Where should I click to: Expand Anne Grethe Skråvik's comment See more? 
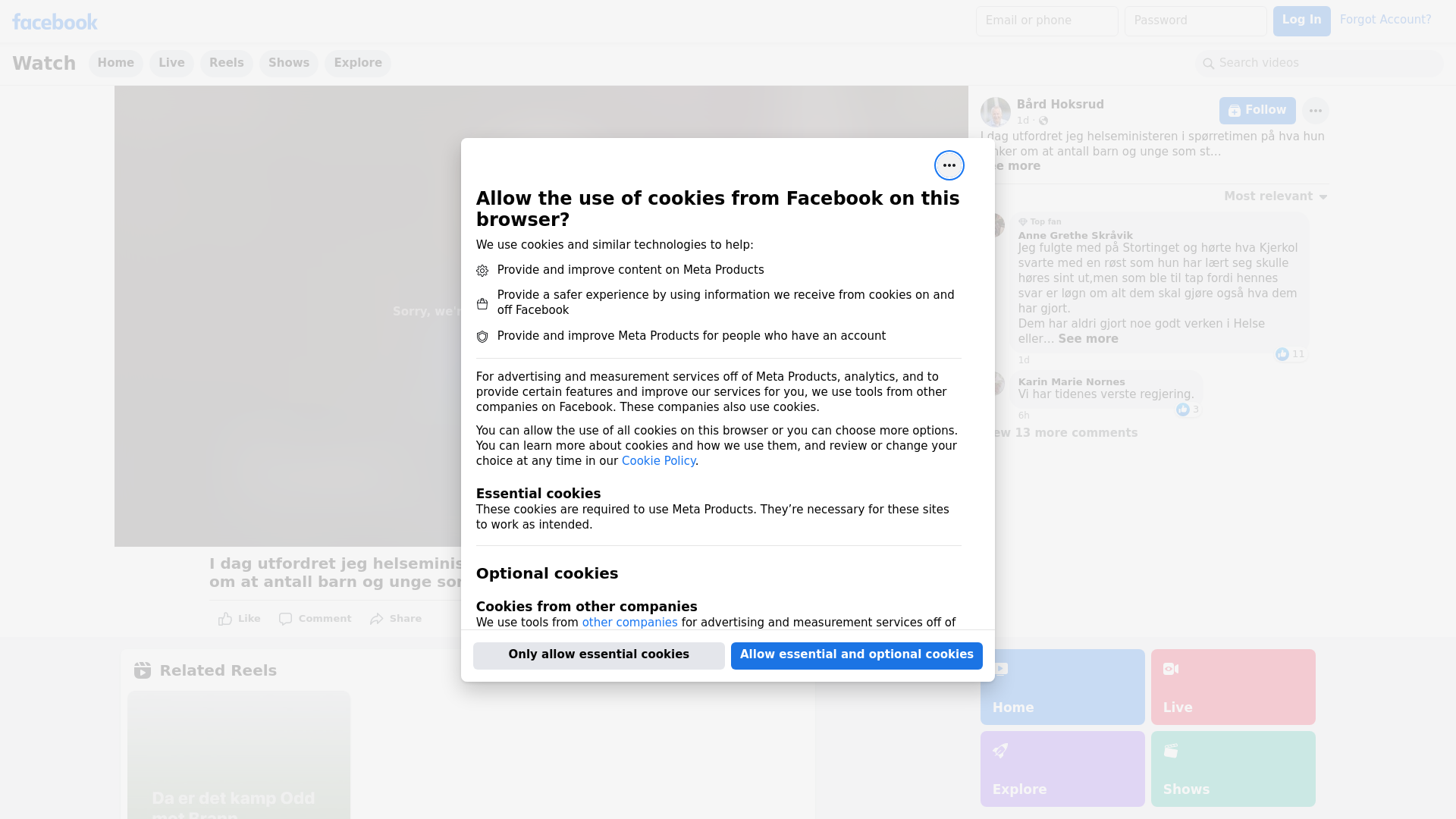coord(1087,339)
